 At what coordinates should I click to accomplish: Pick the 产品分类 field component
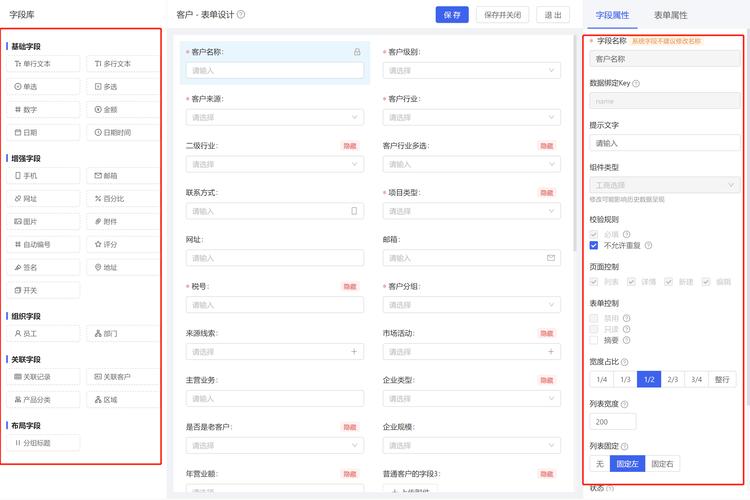[43, 400]
